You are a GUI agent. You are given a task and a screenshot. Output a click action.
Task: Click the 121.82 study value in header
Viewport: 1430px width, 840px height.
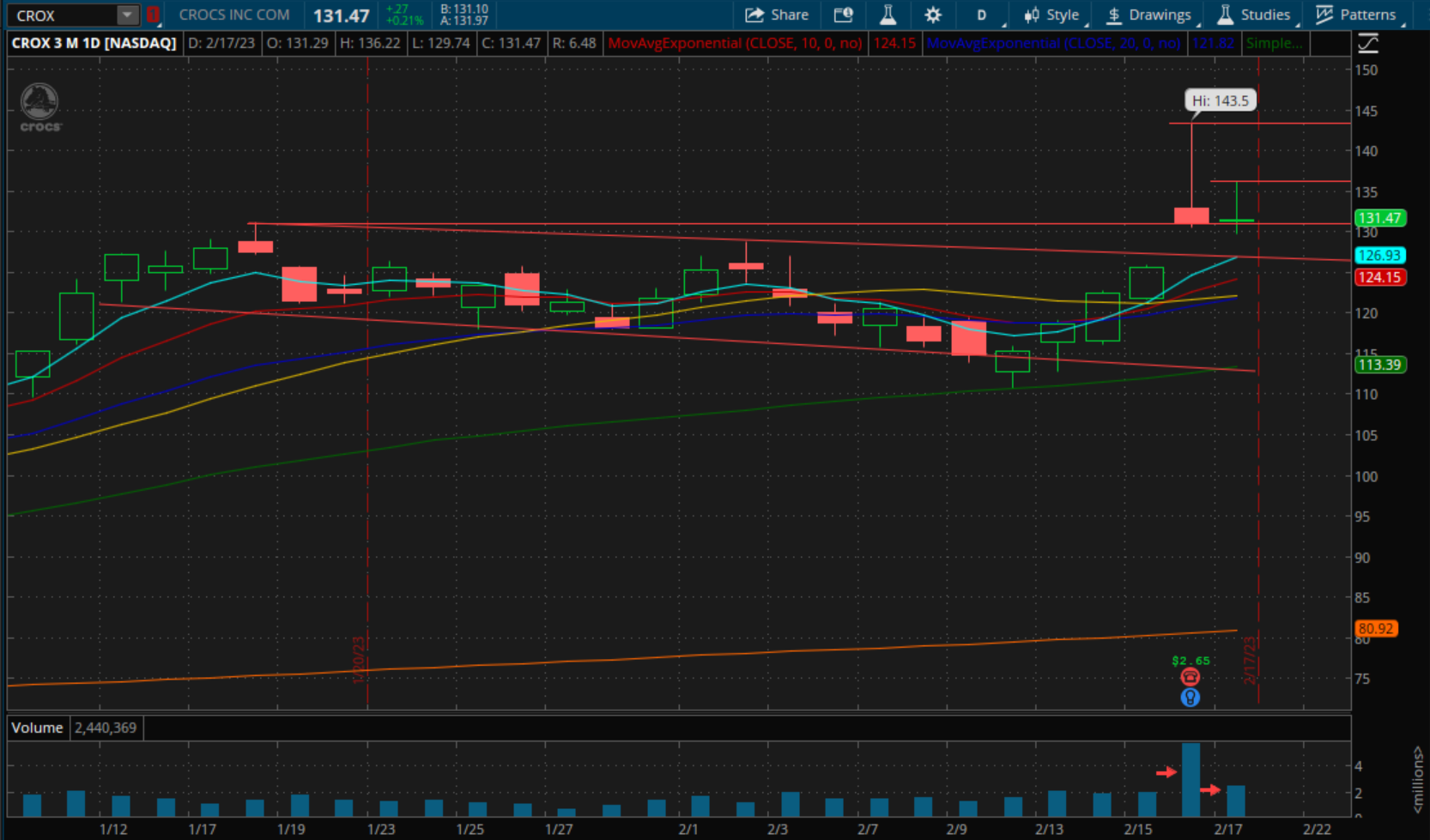point(1213,43)
